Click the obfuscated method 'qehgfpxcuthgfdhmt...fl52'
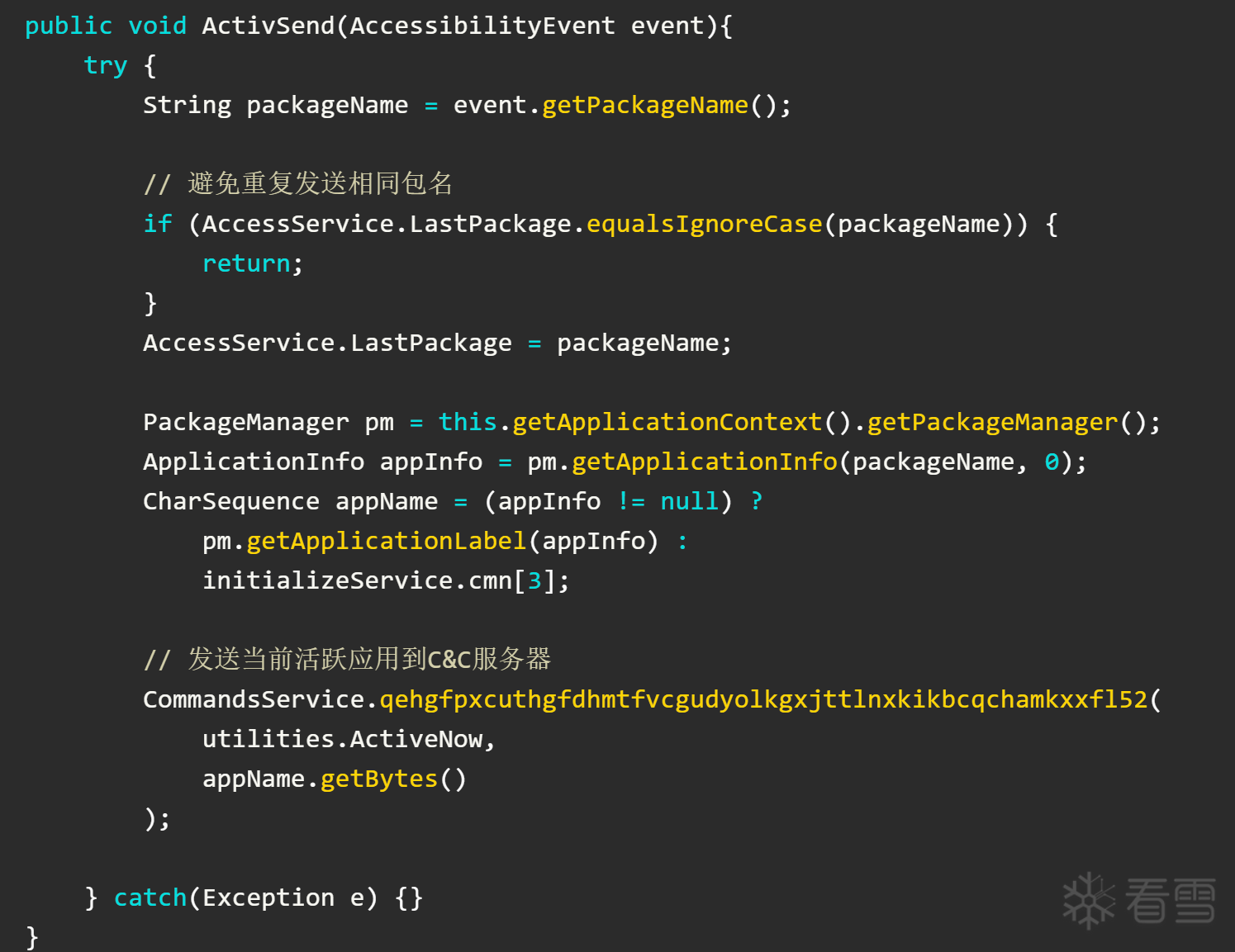Viewport: 1235px width, 952px height. coord(763,699)
